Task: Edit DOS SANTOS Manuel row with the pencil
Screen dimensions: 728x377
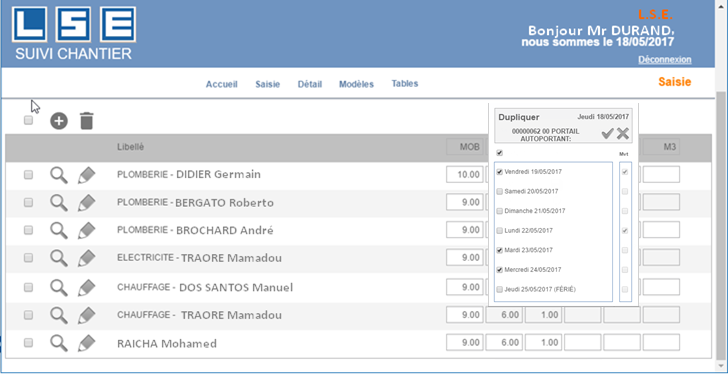Action: pyautogui.click(x=86, y=288)
